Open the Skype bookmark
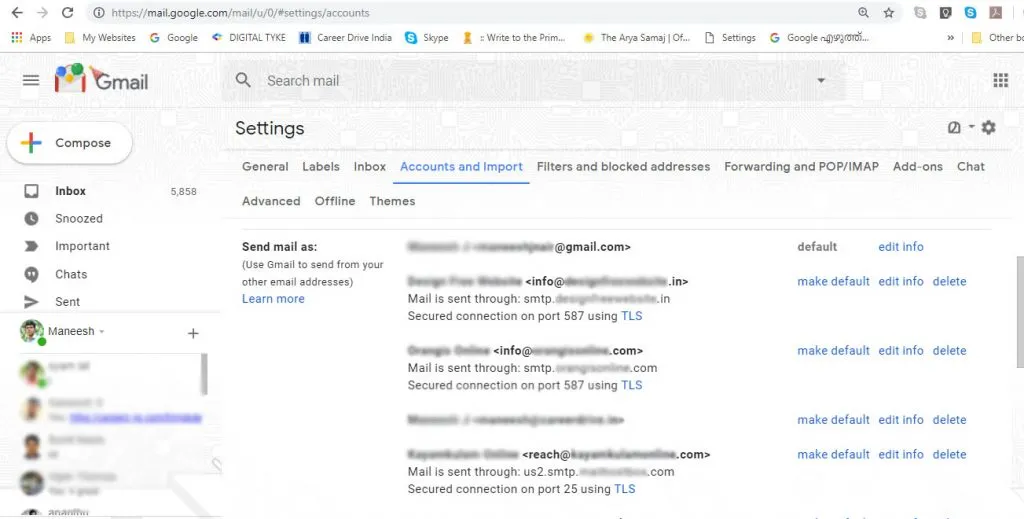The image size is (1024, 519). [x=427, y=38]
